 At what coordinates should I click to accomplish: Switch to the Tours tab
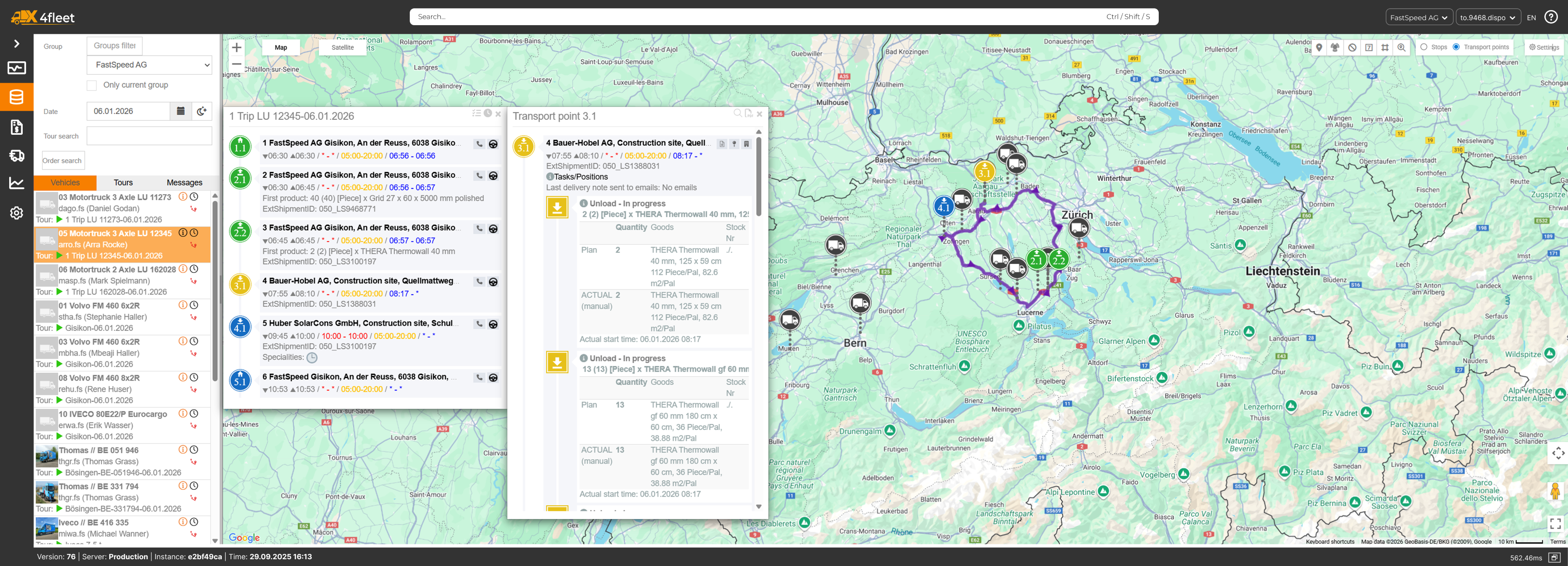[x=123, y=183]
